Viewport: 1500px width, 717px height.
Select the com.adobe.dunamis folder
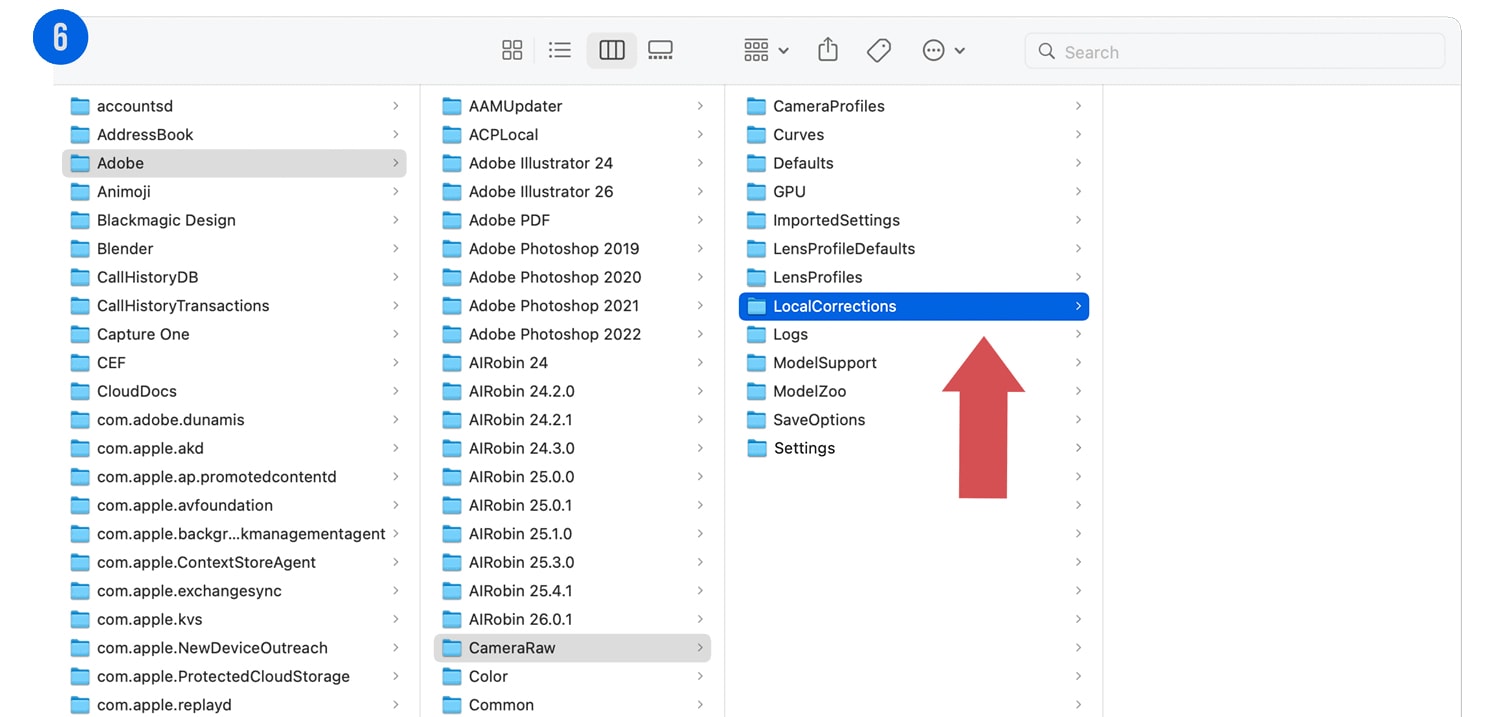click(234, 419)
